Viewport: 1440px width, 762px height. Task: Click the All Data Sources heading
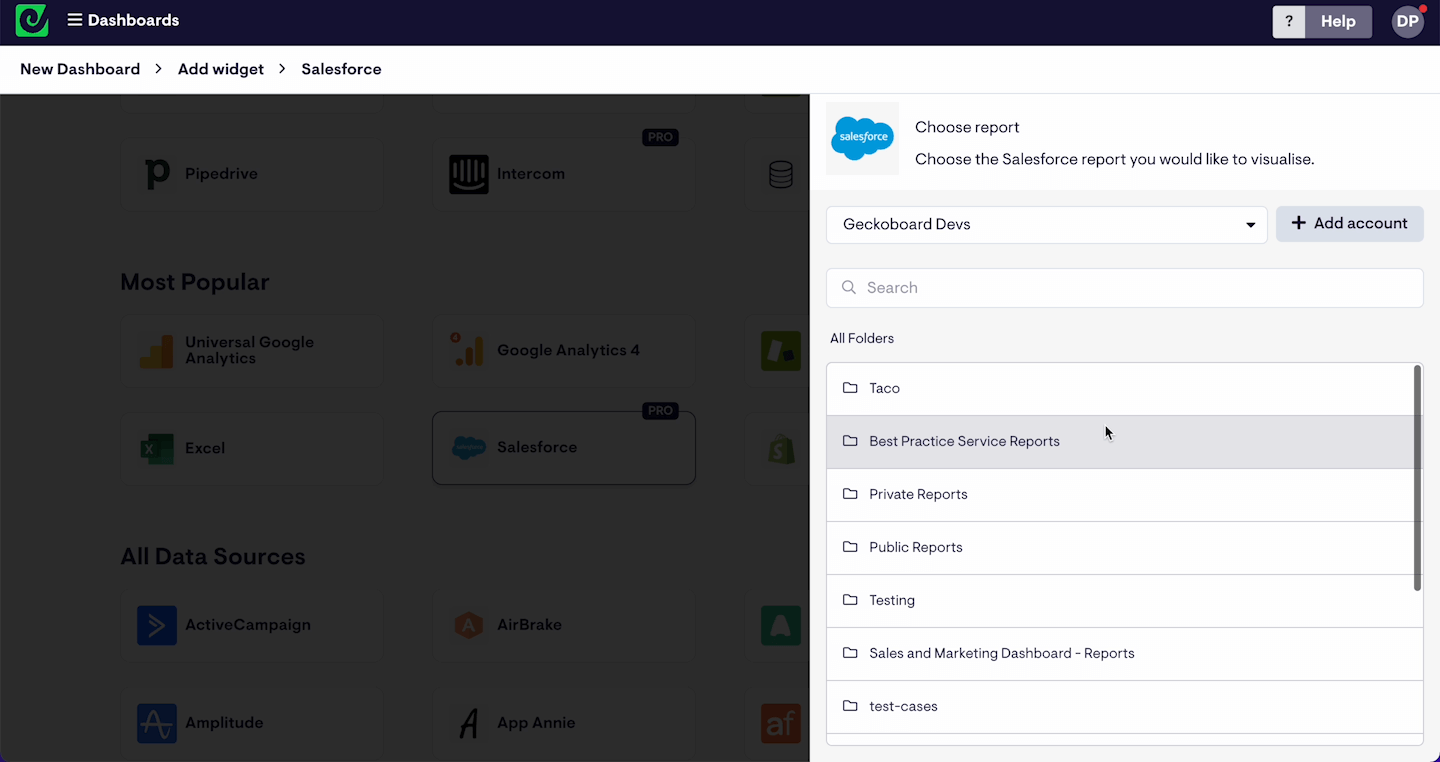pos(213,557)
